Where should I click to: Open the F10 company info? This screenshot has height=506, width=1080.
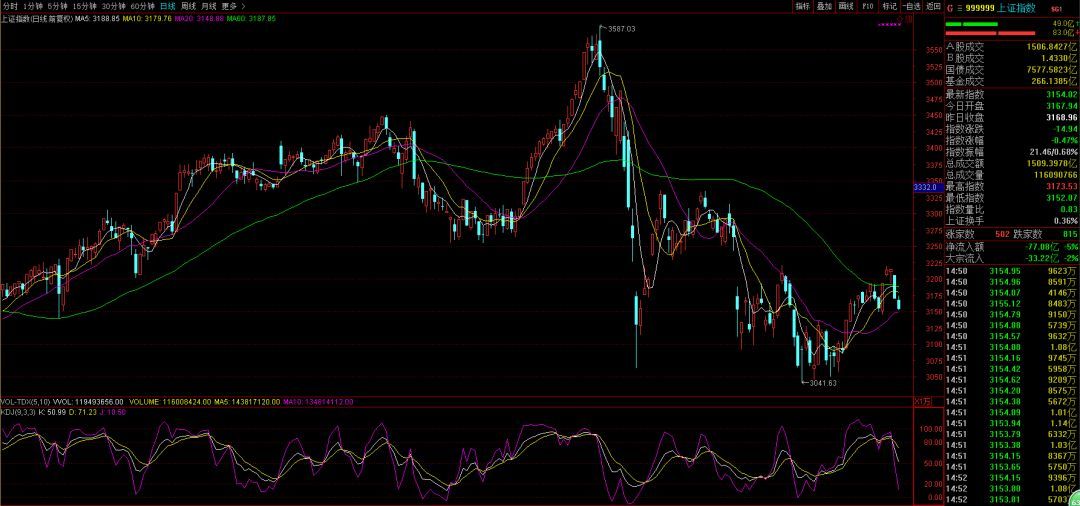pos(868,6)
